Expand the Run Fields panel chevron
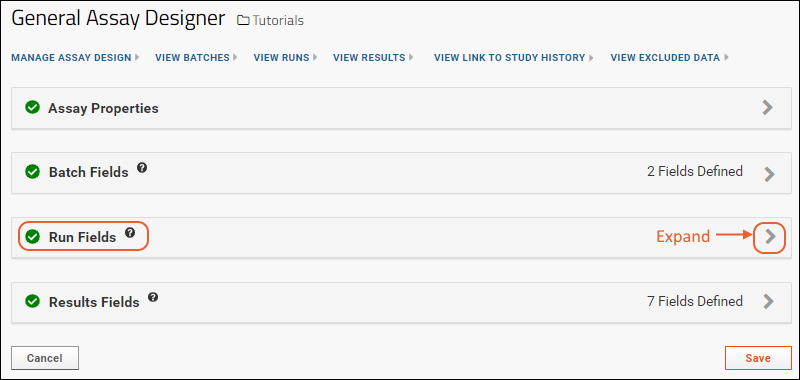This screenshot has width=800, height=380. (770, 237)
